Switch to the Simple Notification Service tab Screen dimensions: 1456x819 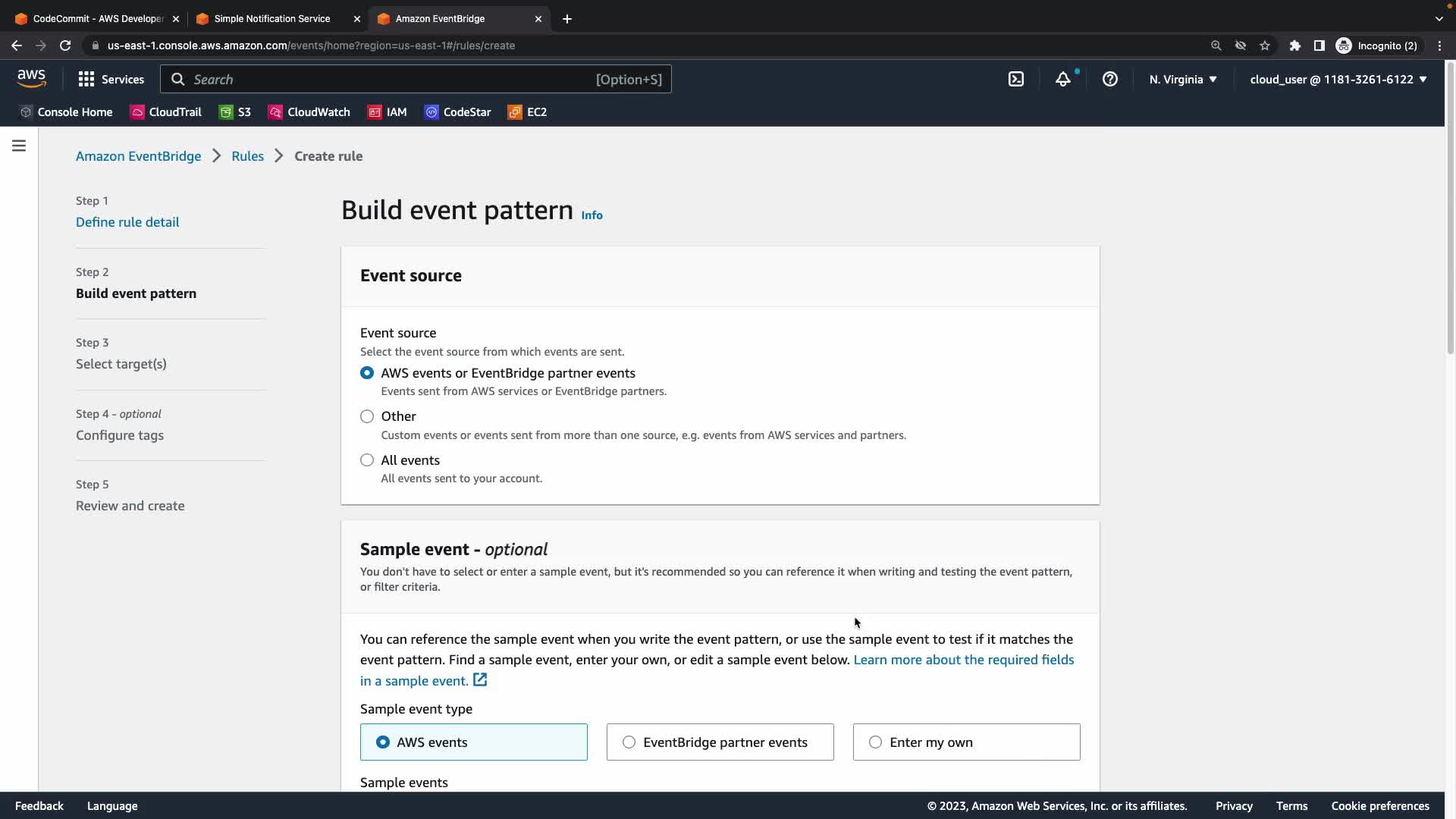[x=271, y=18]
